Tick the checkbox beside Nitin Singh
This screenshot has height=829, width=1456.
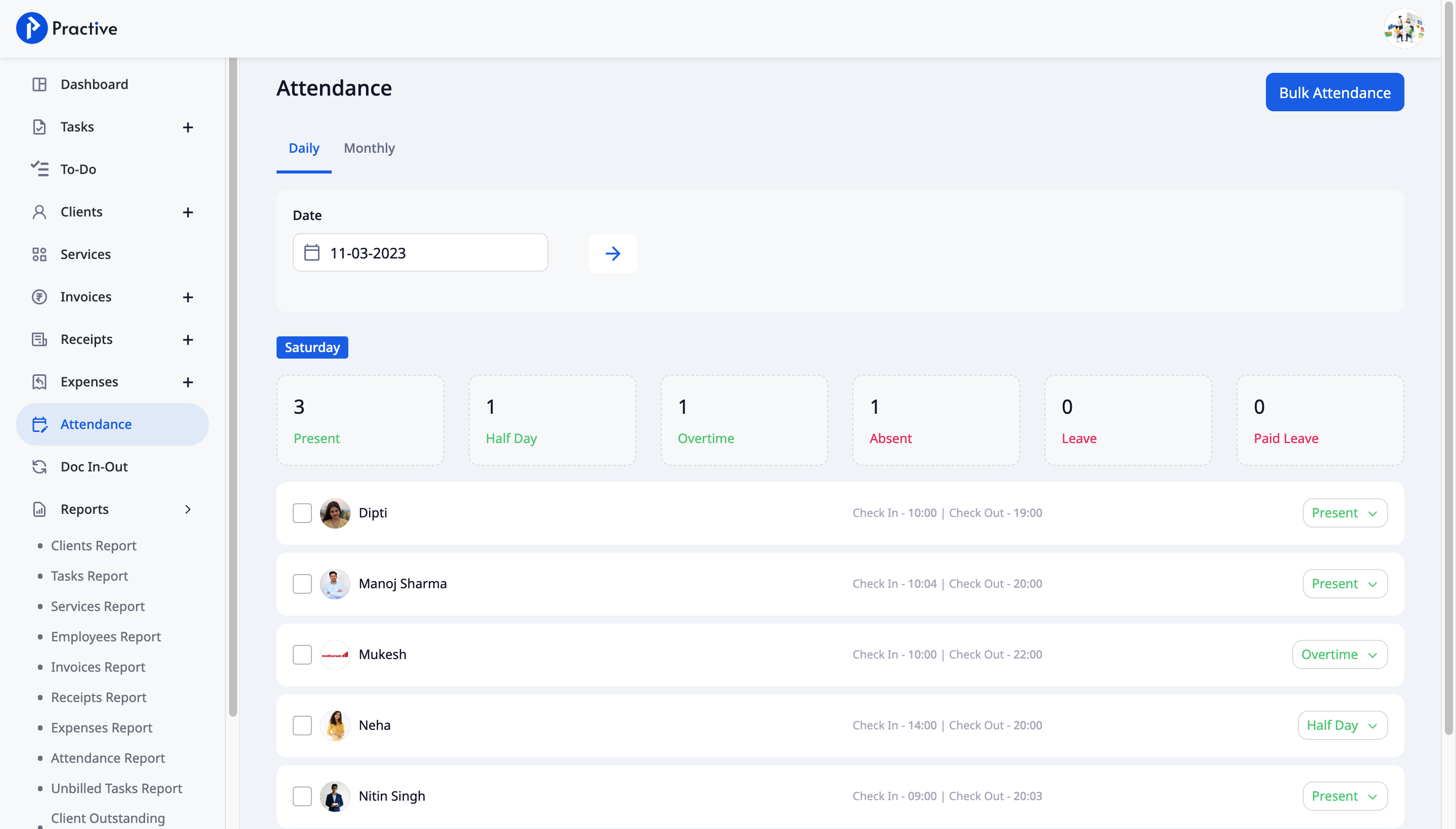pyautogui.click(x=302, y=796)
